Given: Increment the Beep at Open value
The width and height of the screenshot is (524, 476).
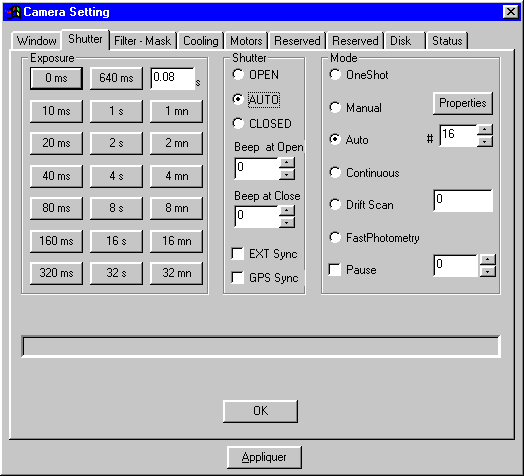Looking at the screenshot, I should click(287, 163).
